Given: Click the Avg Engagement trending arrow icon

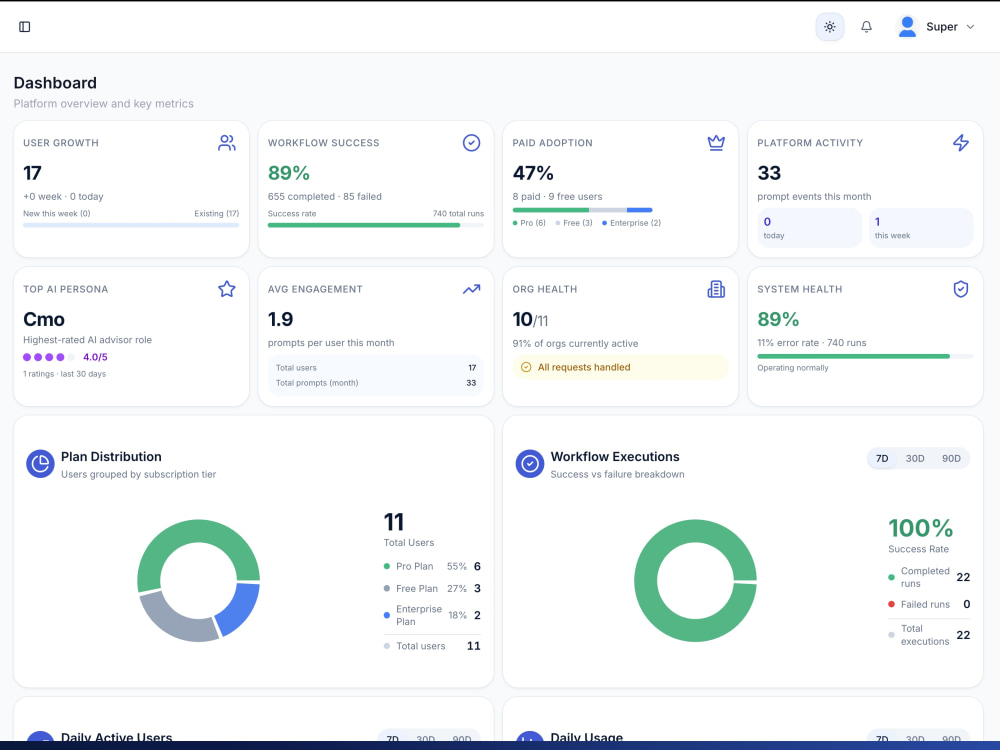Looking at the screenshot, I should [x=471, y=289].
